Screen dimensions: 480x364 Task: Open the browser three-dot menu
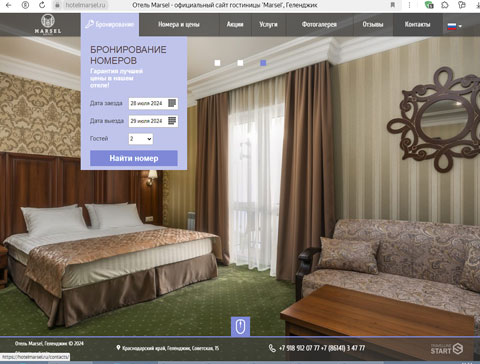tap(409, 5)
